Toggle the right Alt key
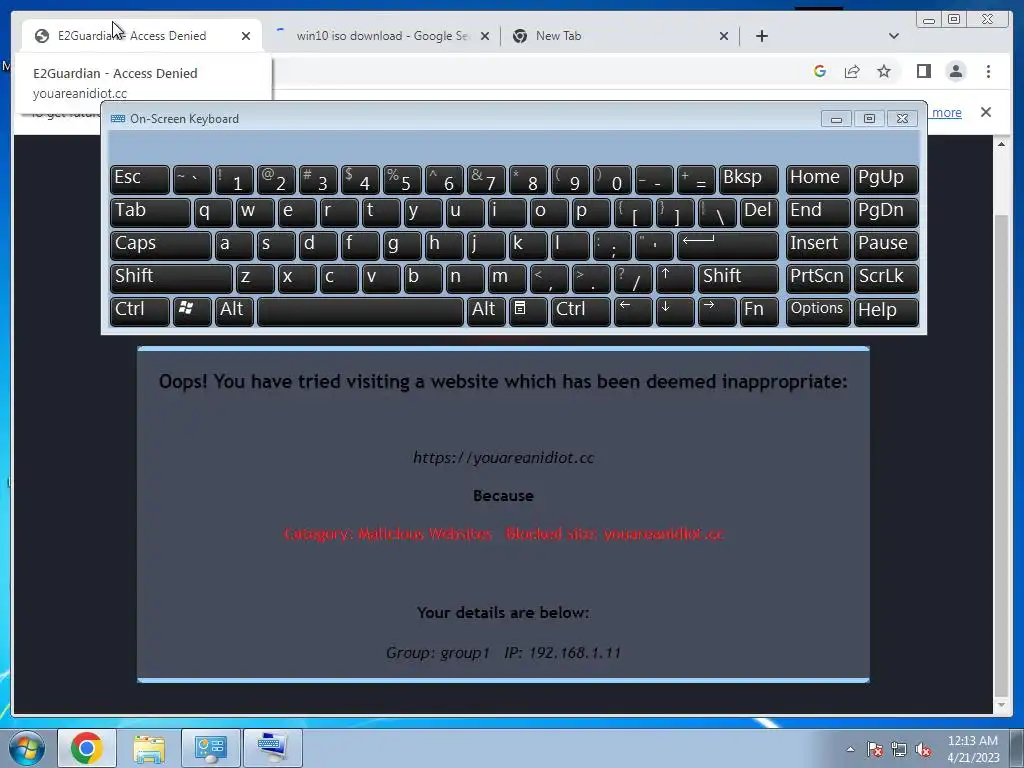 [x=486, y=310]
